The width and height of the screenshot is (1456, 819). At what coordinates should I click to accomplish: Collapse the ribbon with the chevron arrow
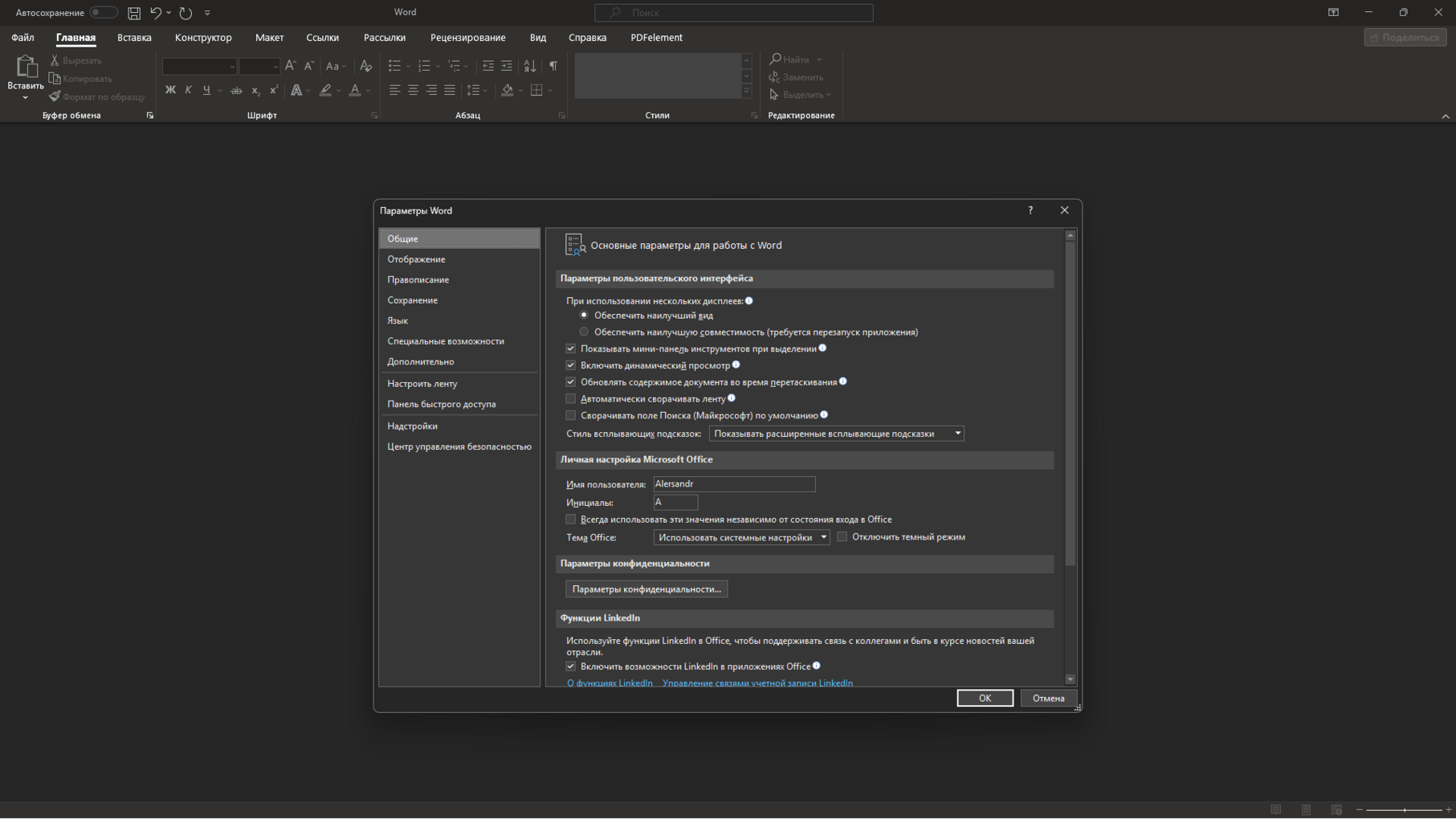point(1445,116)
